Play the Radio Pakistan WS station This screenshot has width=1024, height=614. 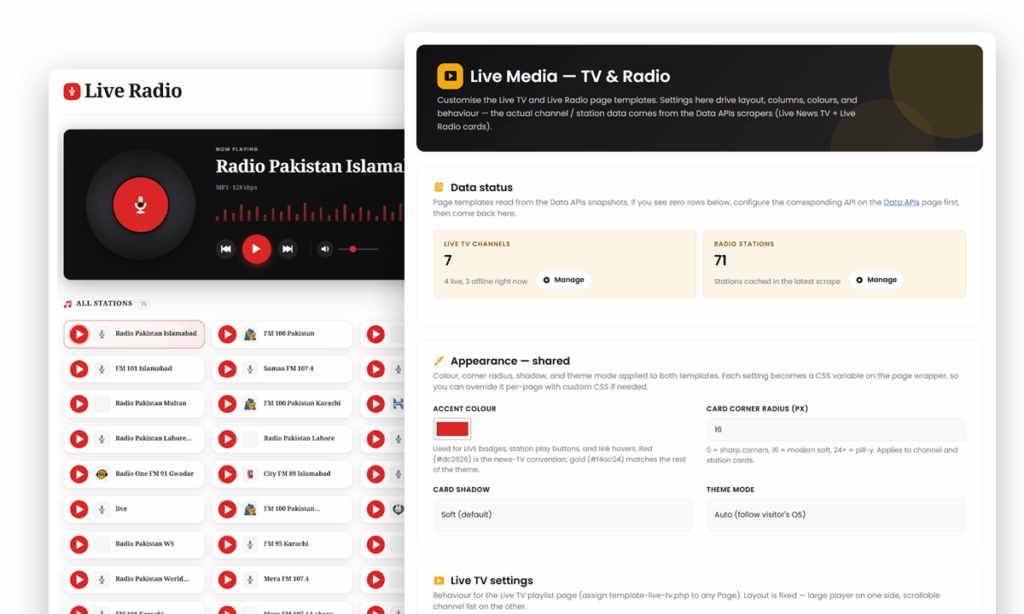[x=79, y=544]
